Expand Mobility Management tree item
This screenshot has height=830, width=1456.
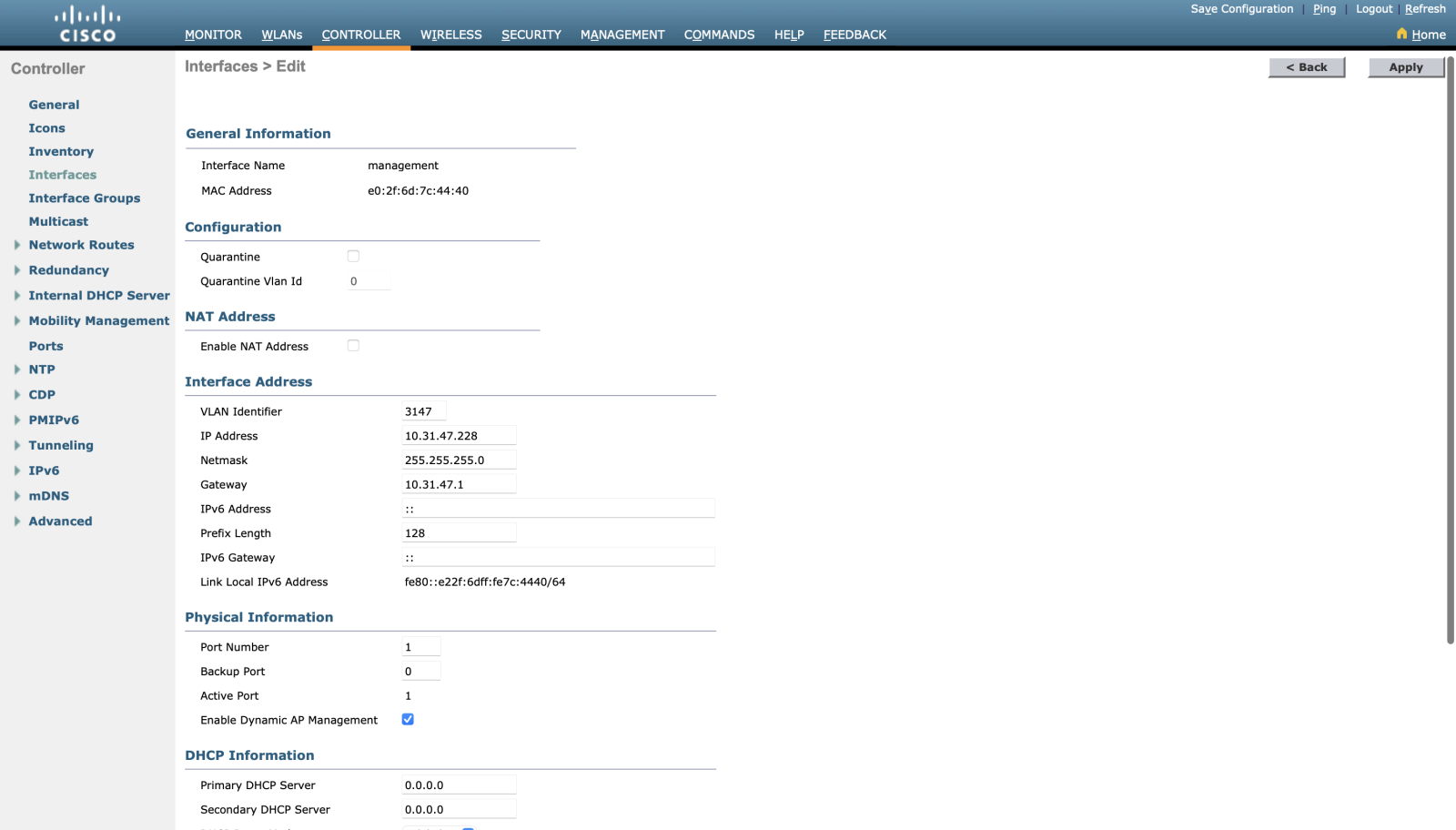pyautogui.click(x=17, y=321)
